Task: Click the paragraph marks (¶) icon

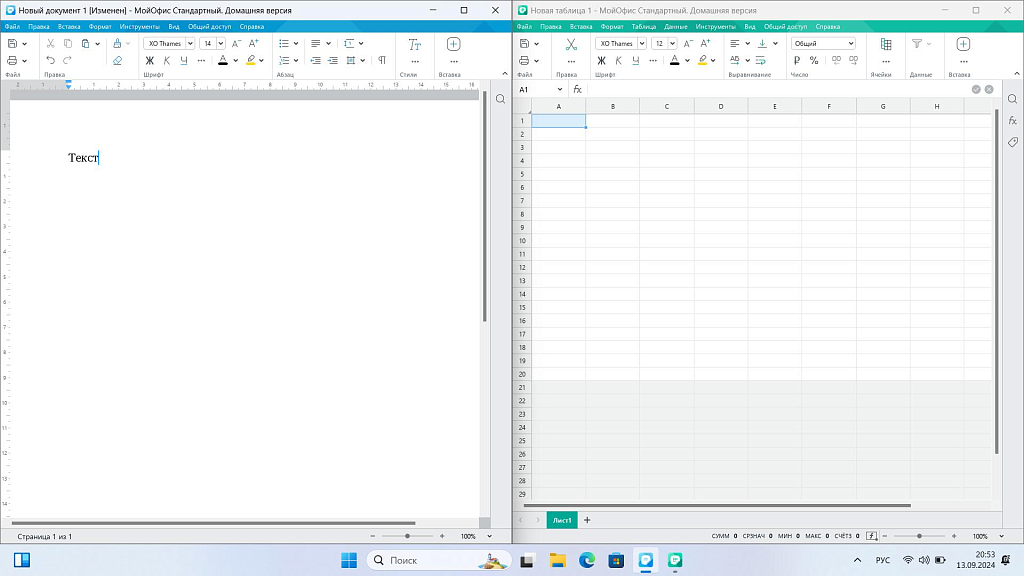Action: click(x=381, y=60)
